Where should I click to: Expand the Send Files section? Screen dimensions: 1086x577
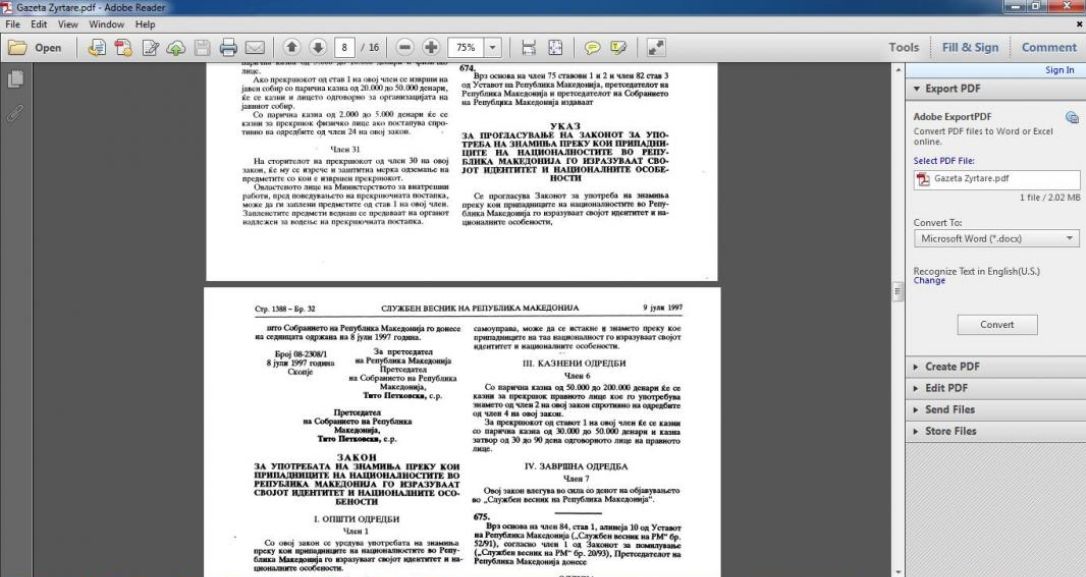(950, 410)
